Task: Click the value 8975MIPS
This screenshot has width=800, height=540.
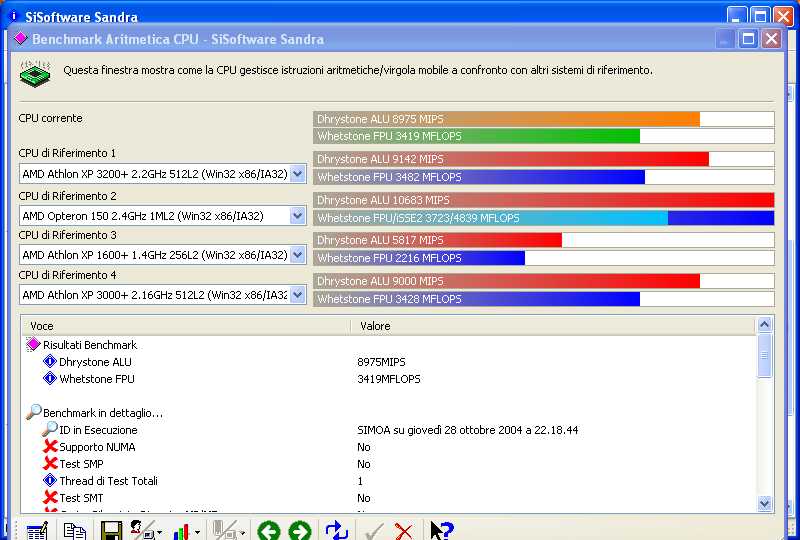Action: (381, 362)
